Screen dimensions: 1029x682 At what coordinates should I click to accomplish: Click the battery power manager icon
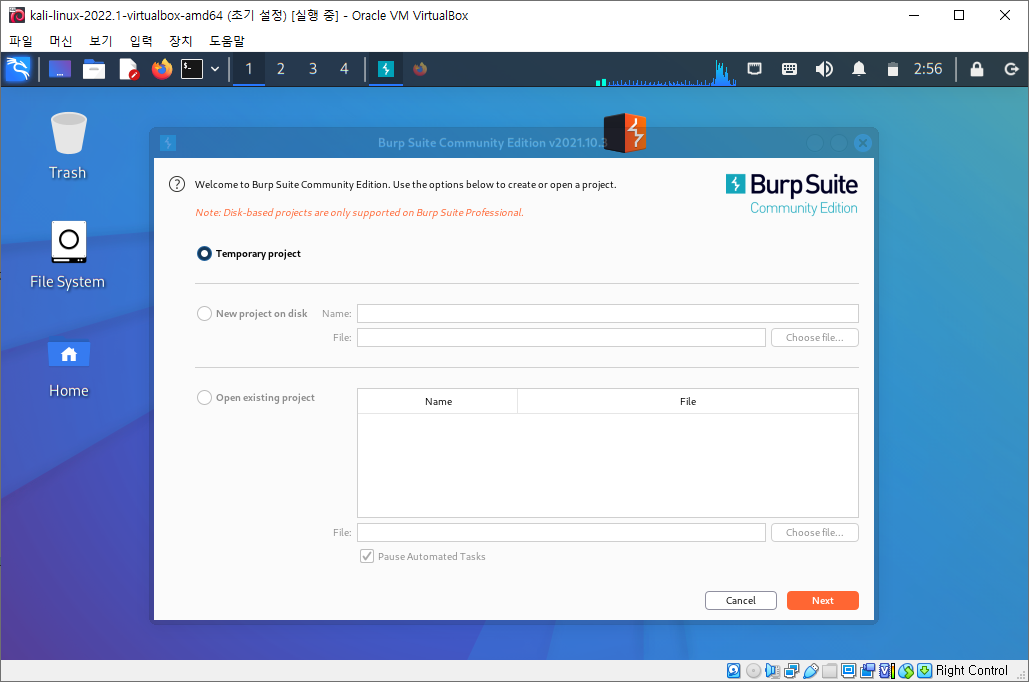(x=892, y=69)
